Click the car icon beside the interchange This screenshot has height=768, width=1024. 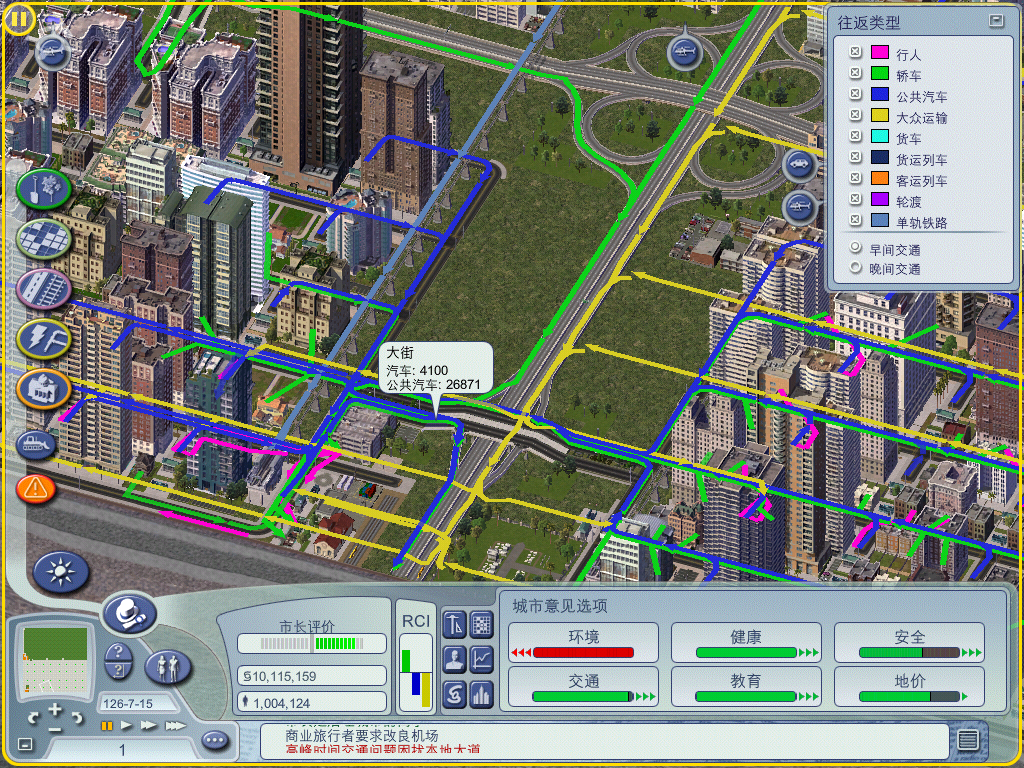pos(799,165)
